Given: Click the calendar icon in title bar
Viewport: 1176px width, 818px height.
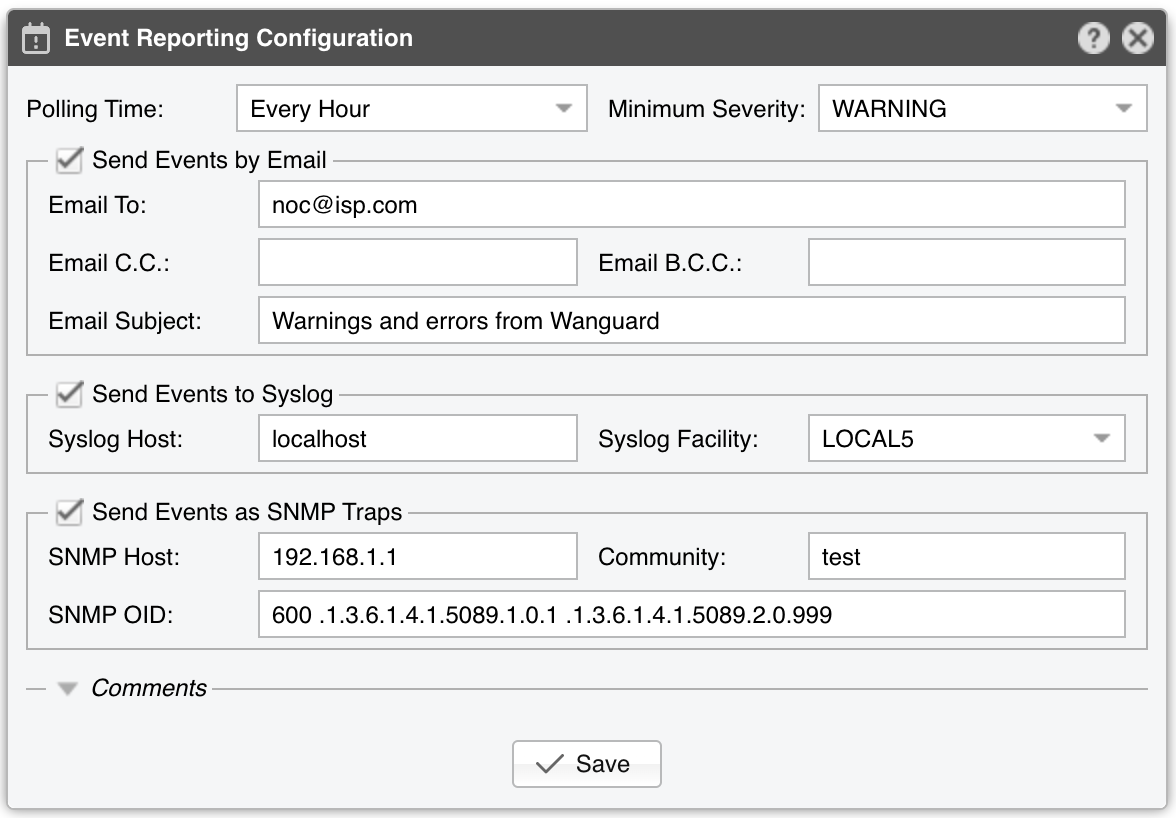Looking at the screenshot, I should [36, 38].
